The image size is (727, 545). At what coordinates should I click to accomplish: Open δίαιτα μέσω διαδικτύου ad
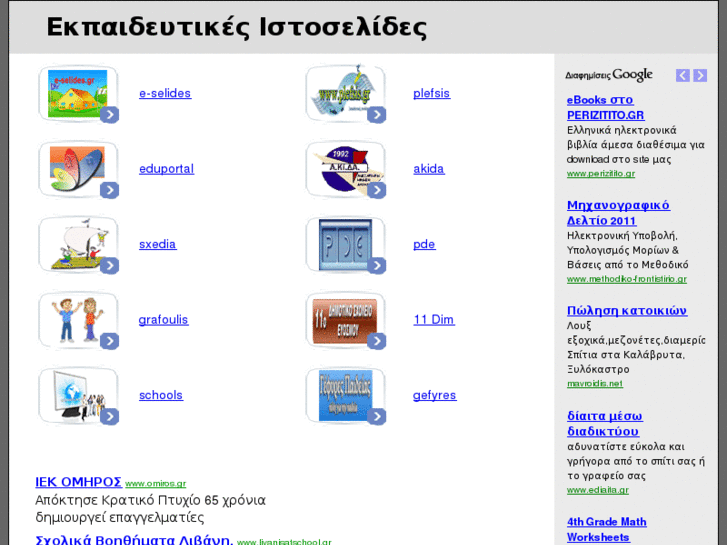[605, 423]
